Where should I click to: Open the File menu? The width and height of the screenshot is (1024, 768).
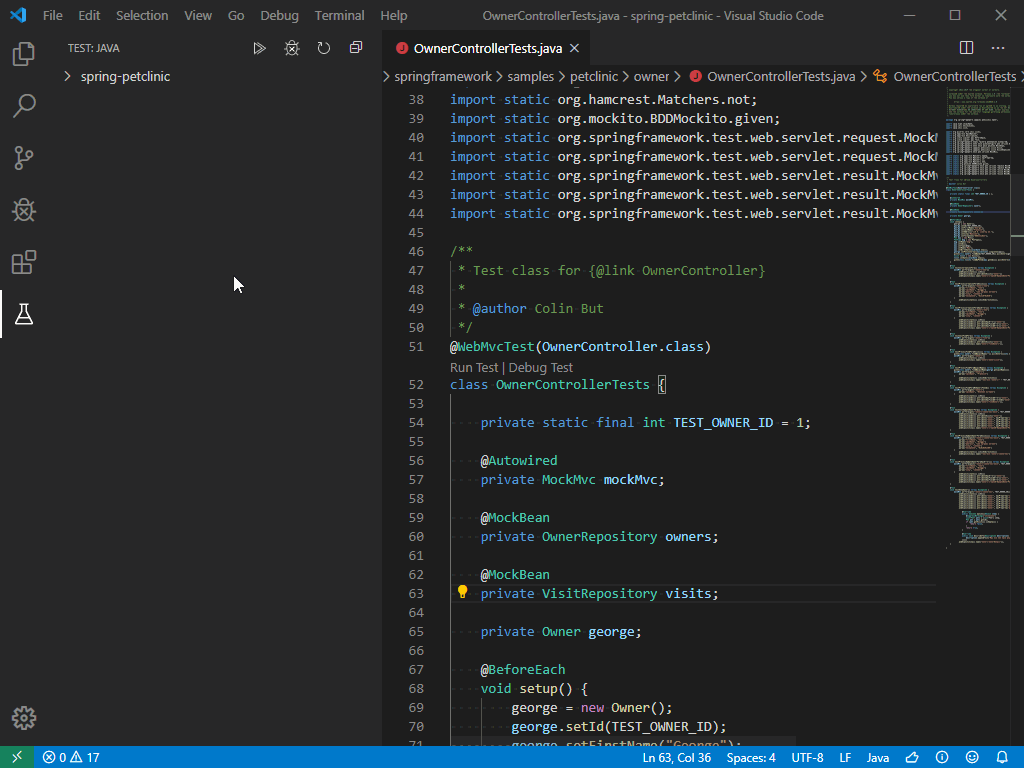tap(53, 16)
